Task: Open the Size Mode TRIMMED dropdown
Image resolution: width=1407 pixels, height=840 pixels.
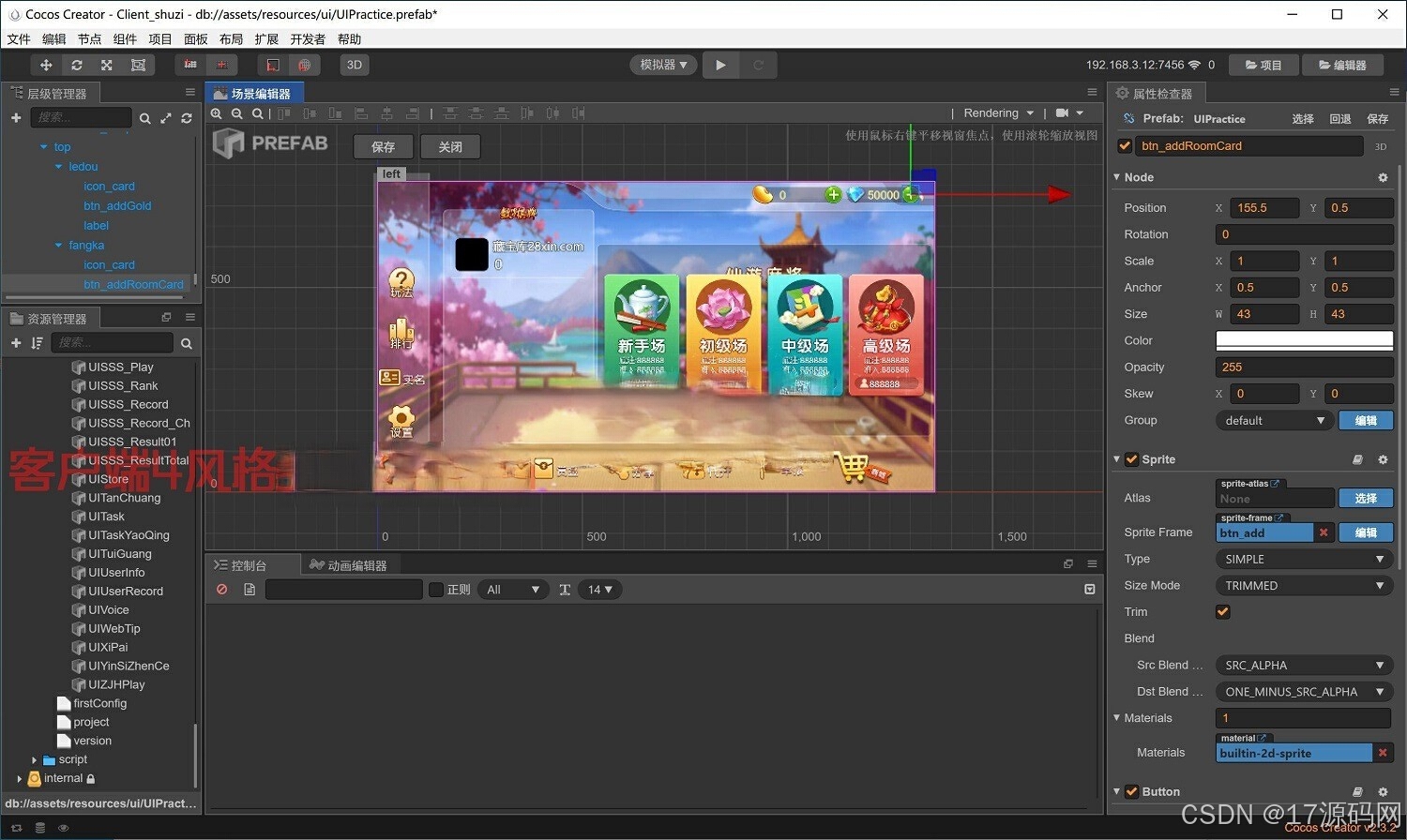Action: [1304, 585]
